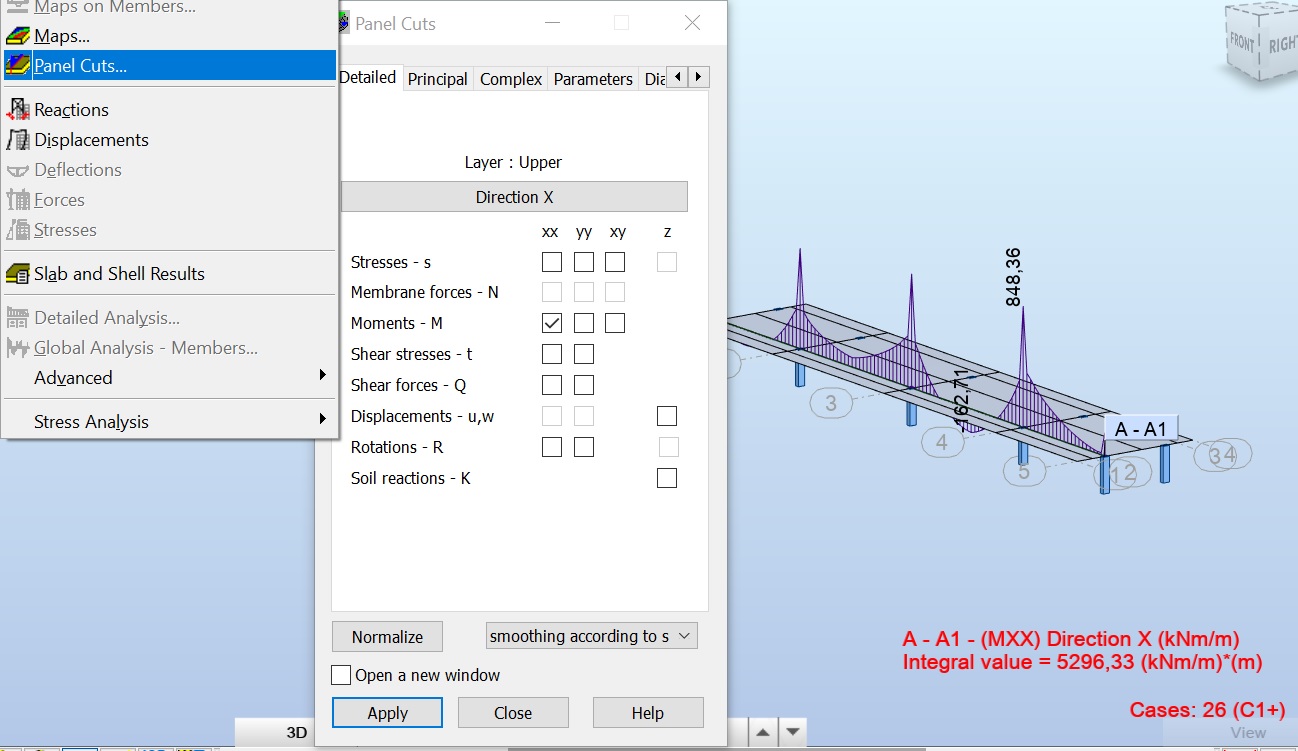This screenshot has width=1298, height=751.
Task: Open Displacements results
Action: [x=90, y=139]
